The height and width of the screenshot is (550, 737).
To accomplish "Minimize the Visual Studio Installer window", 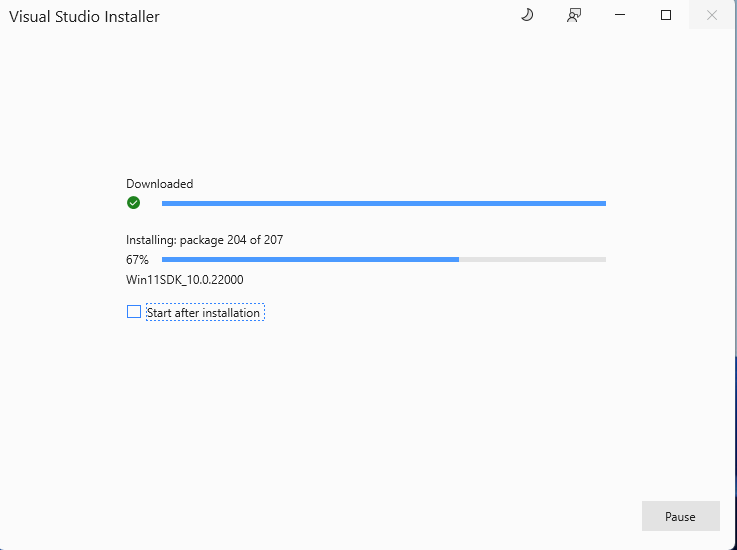I will 619,15.
